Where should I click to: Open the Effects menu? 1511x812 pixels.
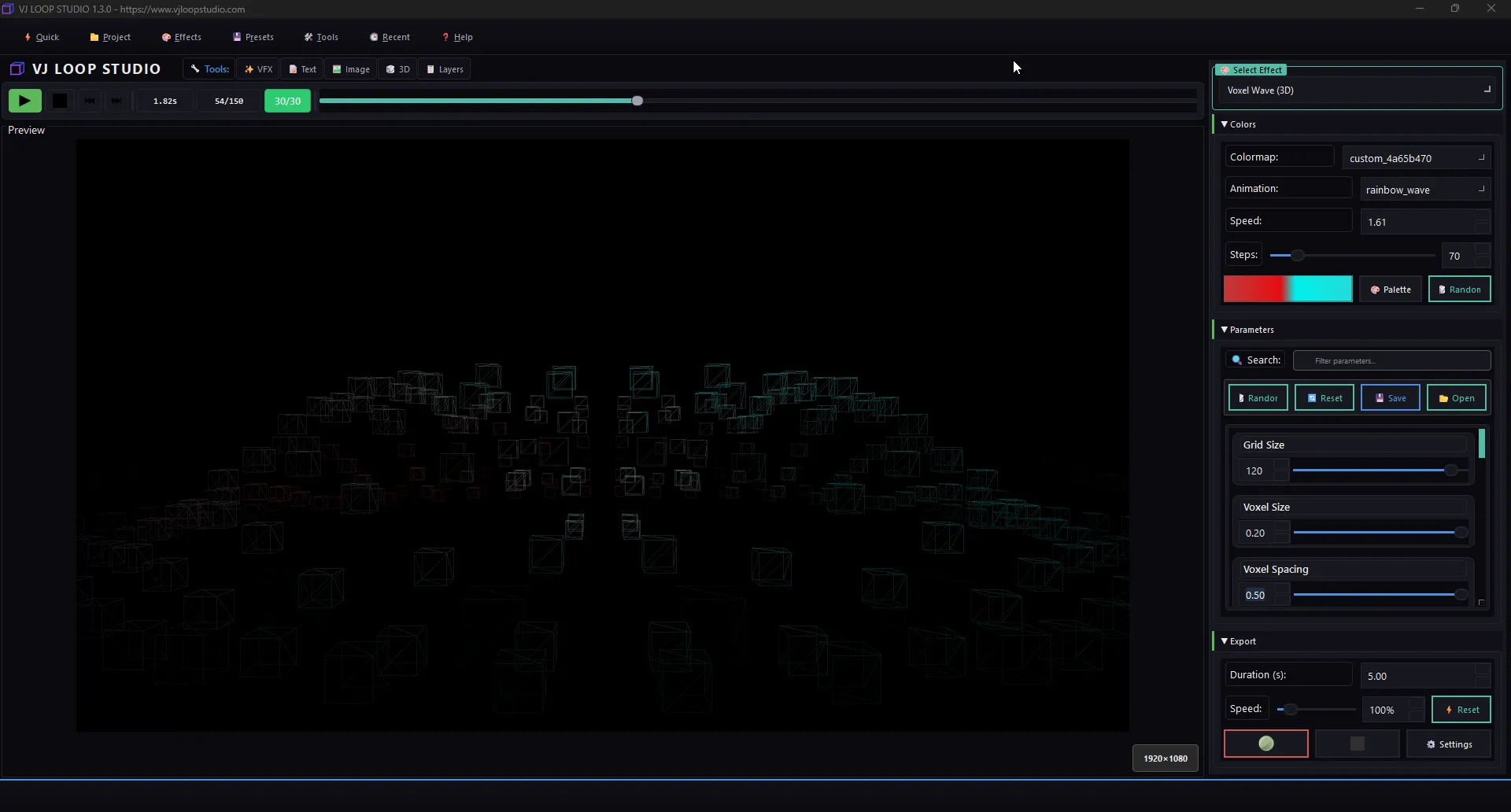(x=182, y=37)
